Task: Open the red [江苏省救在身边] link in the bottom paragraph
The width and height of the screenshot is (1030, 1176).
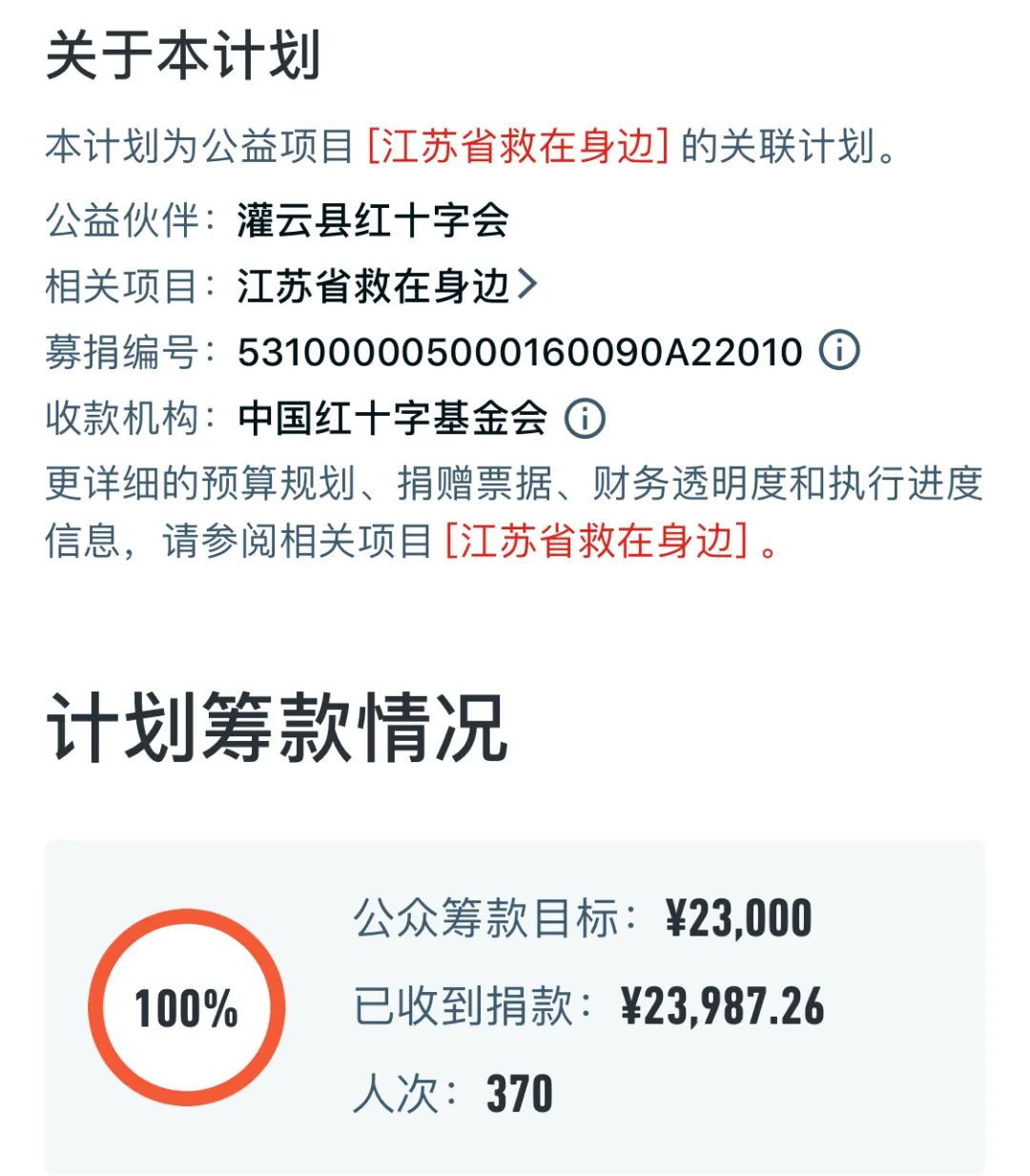Action: pos(597,541)
